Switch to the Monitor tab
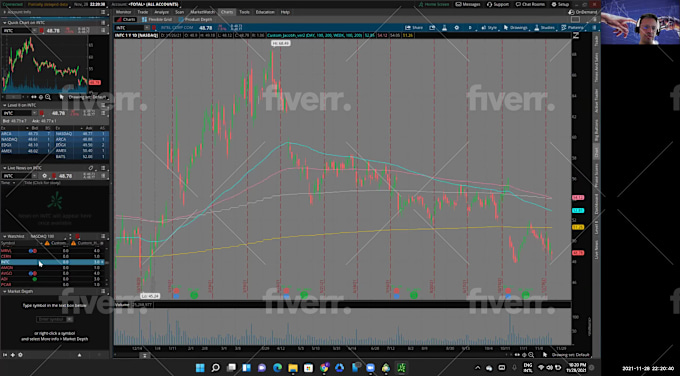Viewport: 680px width, 376px height. 124,12
